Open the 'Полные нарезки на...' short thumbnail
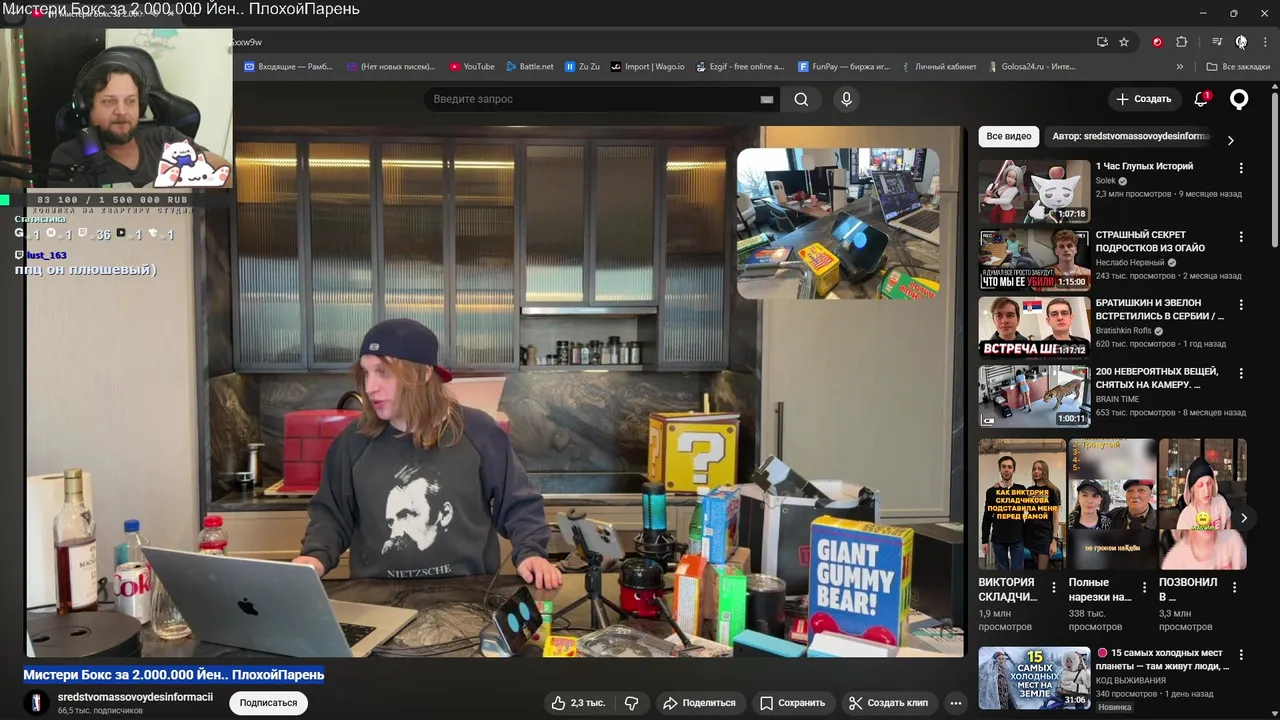Screen dimensions: 1280x720 [x=1112, y=504]
